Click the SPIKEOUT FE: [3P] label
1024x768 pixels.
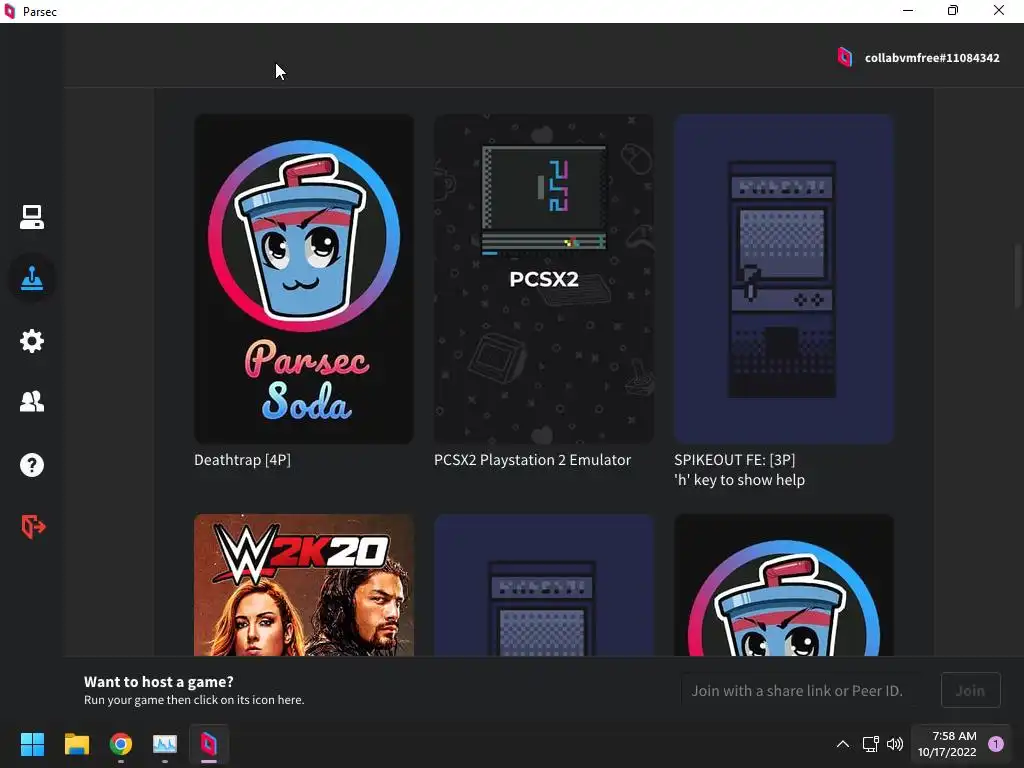pyautogui.click(x=735, y=460)
